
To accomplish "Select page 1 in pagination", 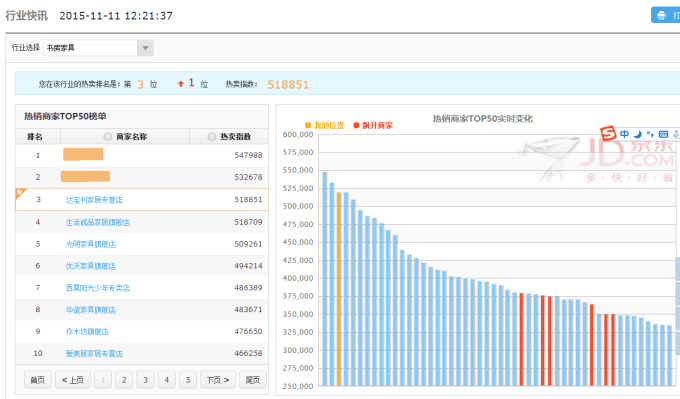I will tap(103, 380).
